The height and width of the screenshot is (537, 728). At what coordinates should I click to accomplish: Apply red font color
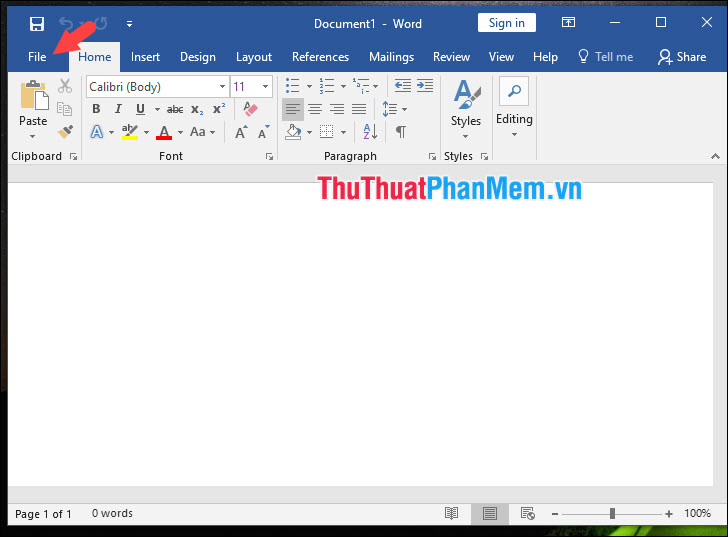click(x=164, y=132)
